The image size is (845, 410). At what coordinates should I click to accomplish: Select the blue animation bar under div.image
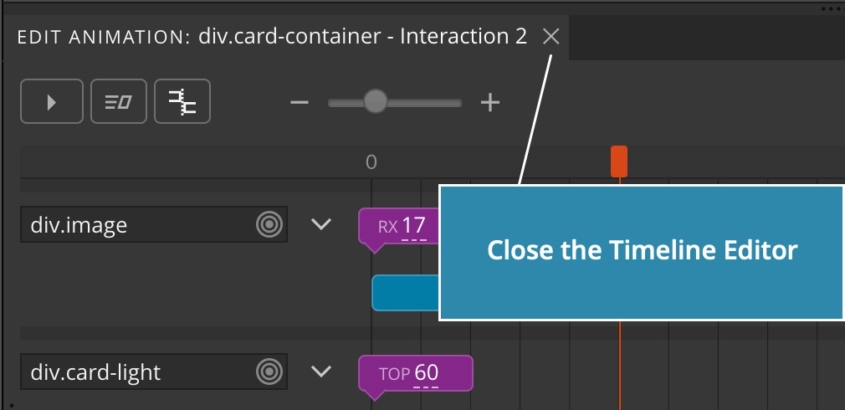pyautogui.click(x=406, y=293)
